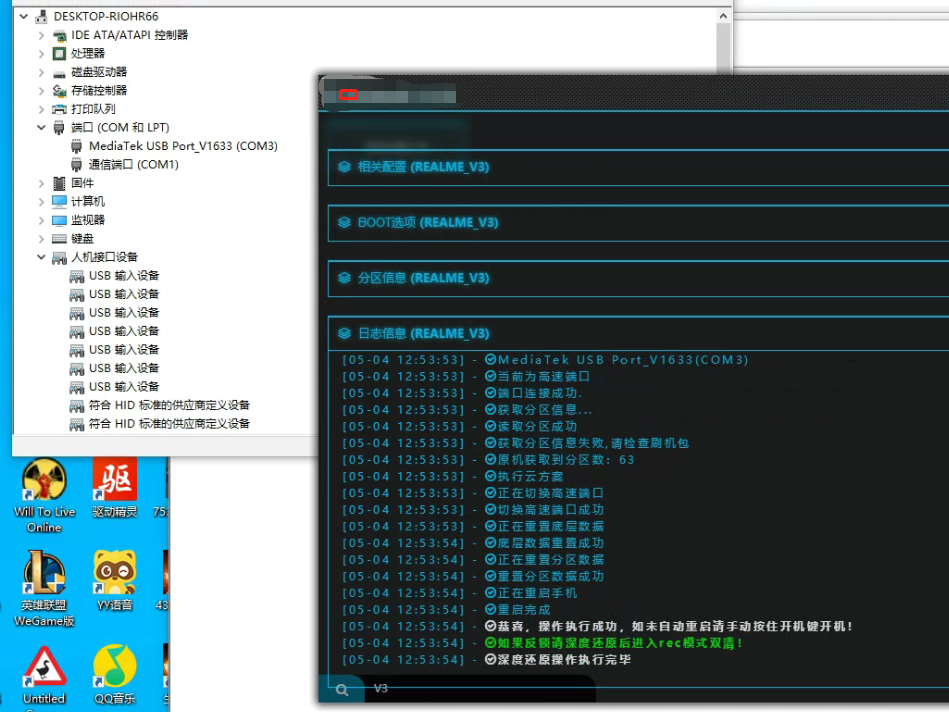The image size is (949, 712).
Task: Click log line 重启完成
Action: tap(447, 610)
